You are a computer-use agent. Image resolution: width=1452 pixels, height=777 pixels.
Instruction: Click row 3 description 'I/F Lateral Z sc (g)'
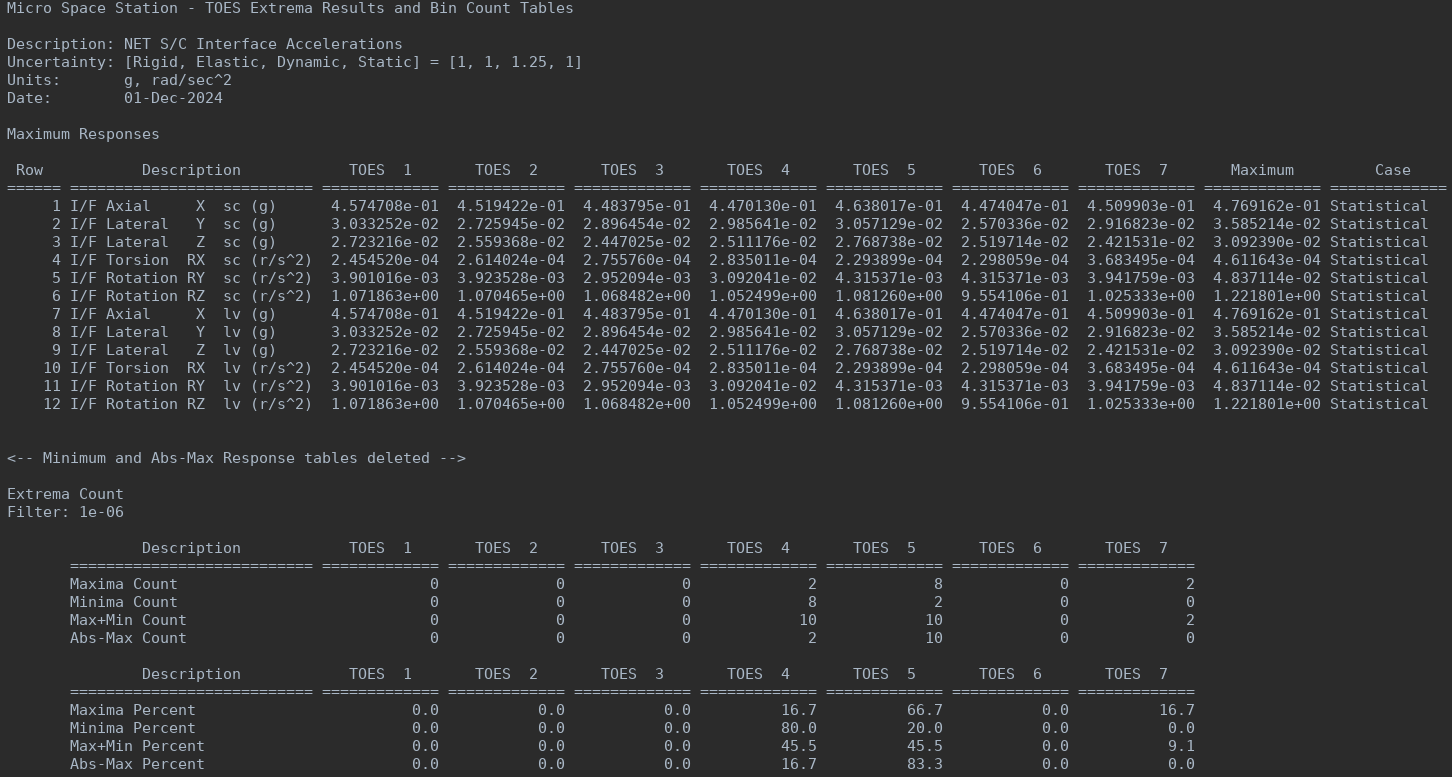pos(173,242)
